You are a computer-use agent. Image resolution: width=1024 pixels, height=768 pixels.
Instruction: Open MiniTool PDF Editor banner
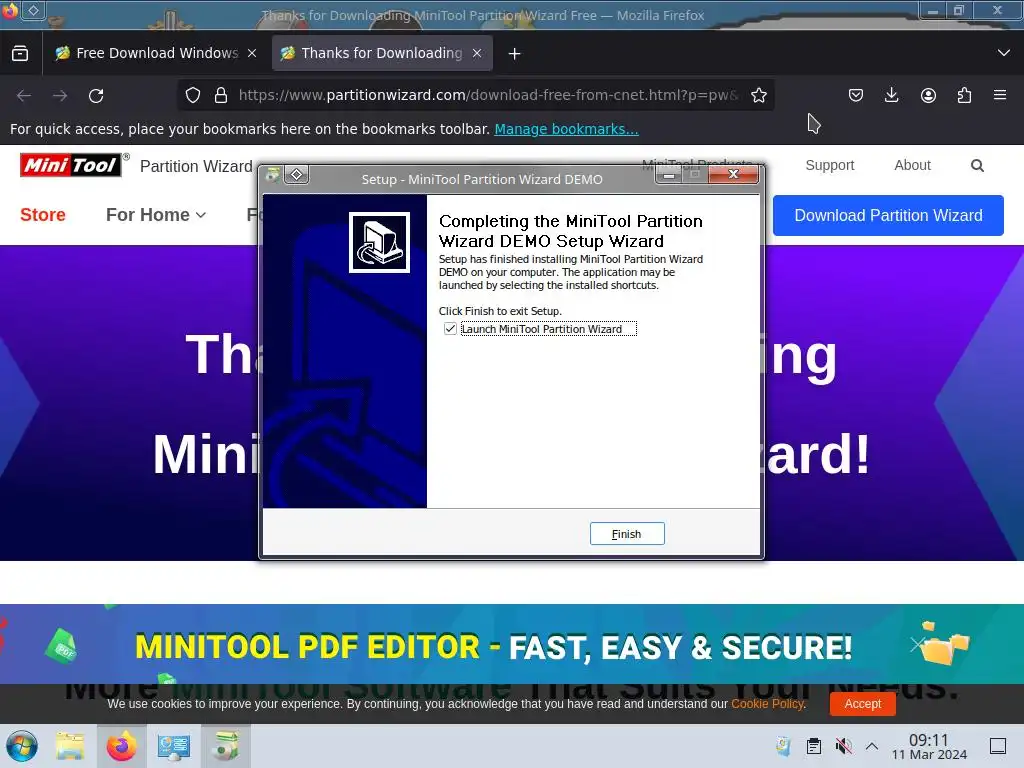coord(512,644)
